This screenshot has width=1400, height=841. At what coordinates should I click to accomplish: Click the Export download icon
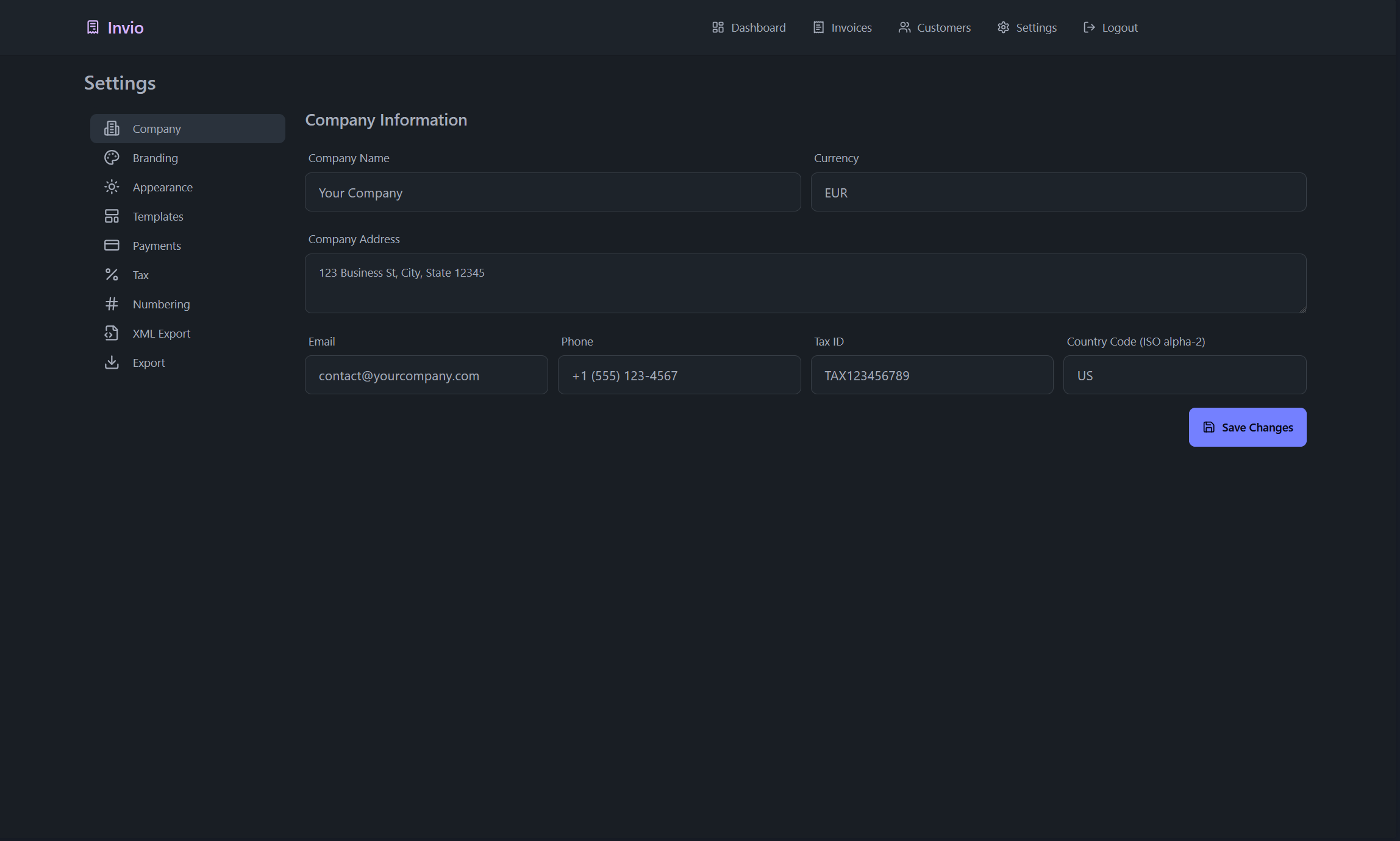[112, 362]
